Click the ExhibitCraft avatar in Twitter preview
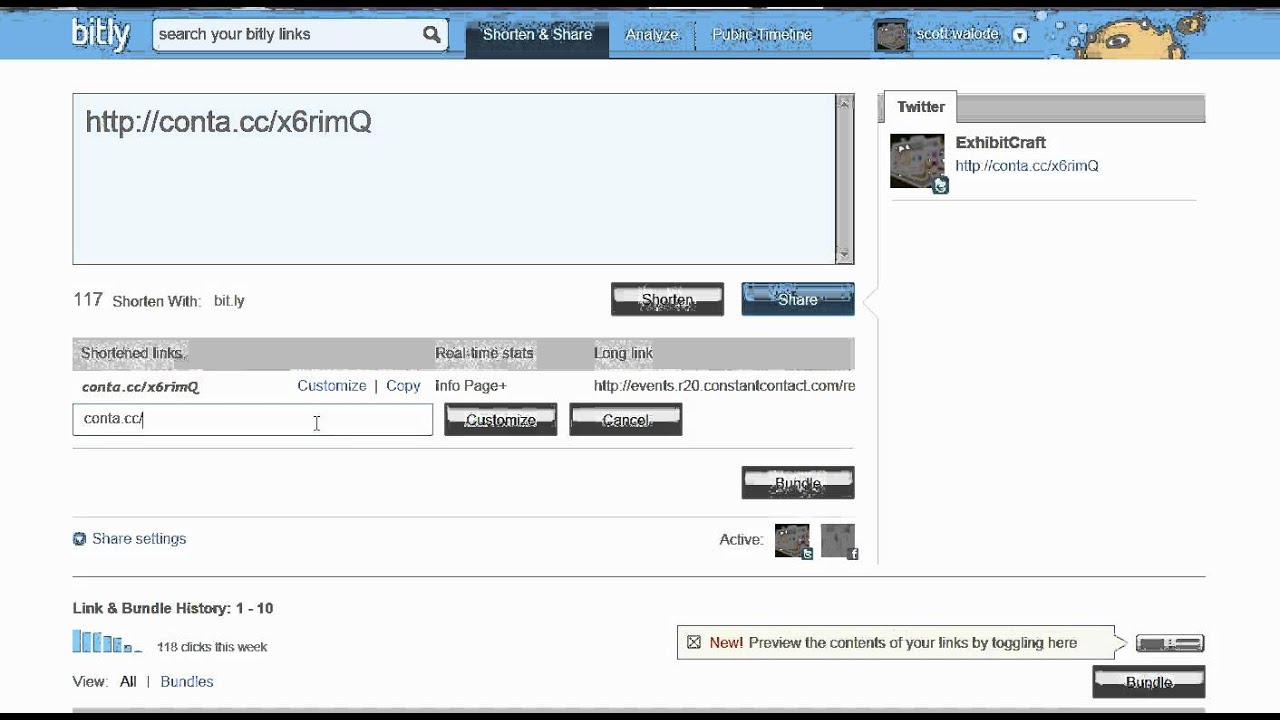This screenshot has height=720, width=1280. [917, 161]
